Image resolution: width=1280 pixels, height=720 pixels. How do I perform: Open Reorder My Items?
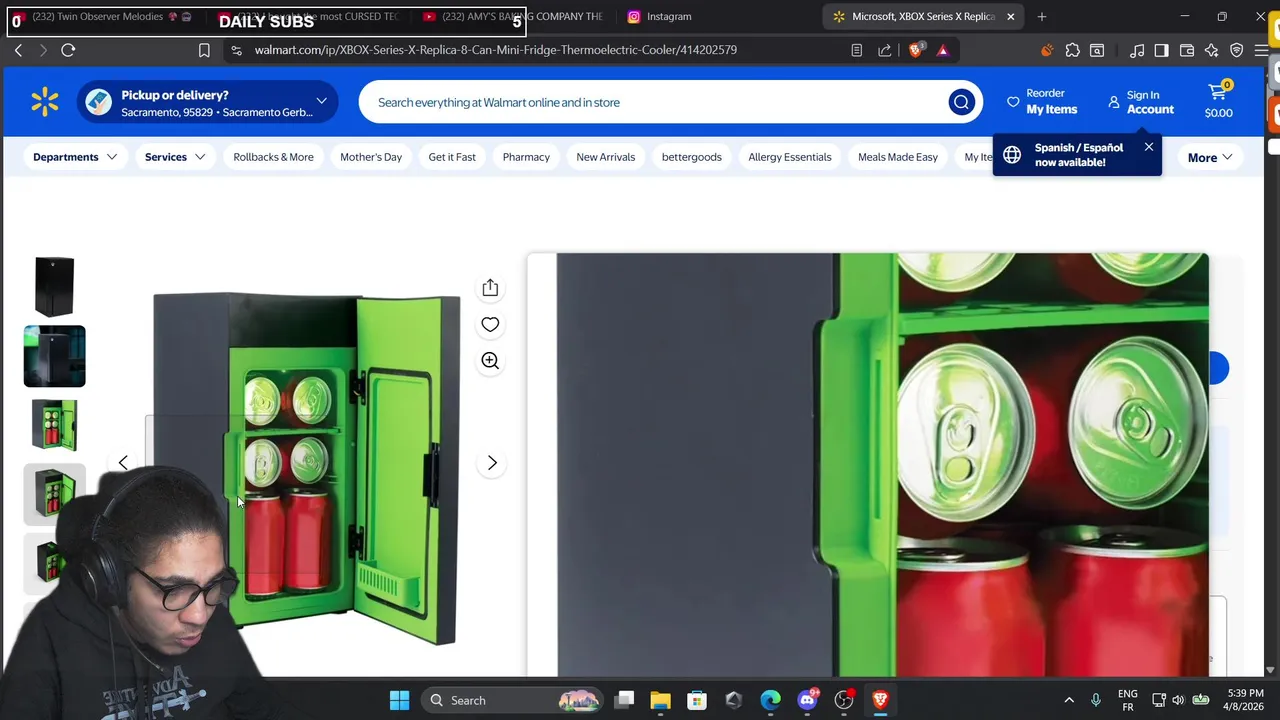coord(1042,102)
